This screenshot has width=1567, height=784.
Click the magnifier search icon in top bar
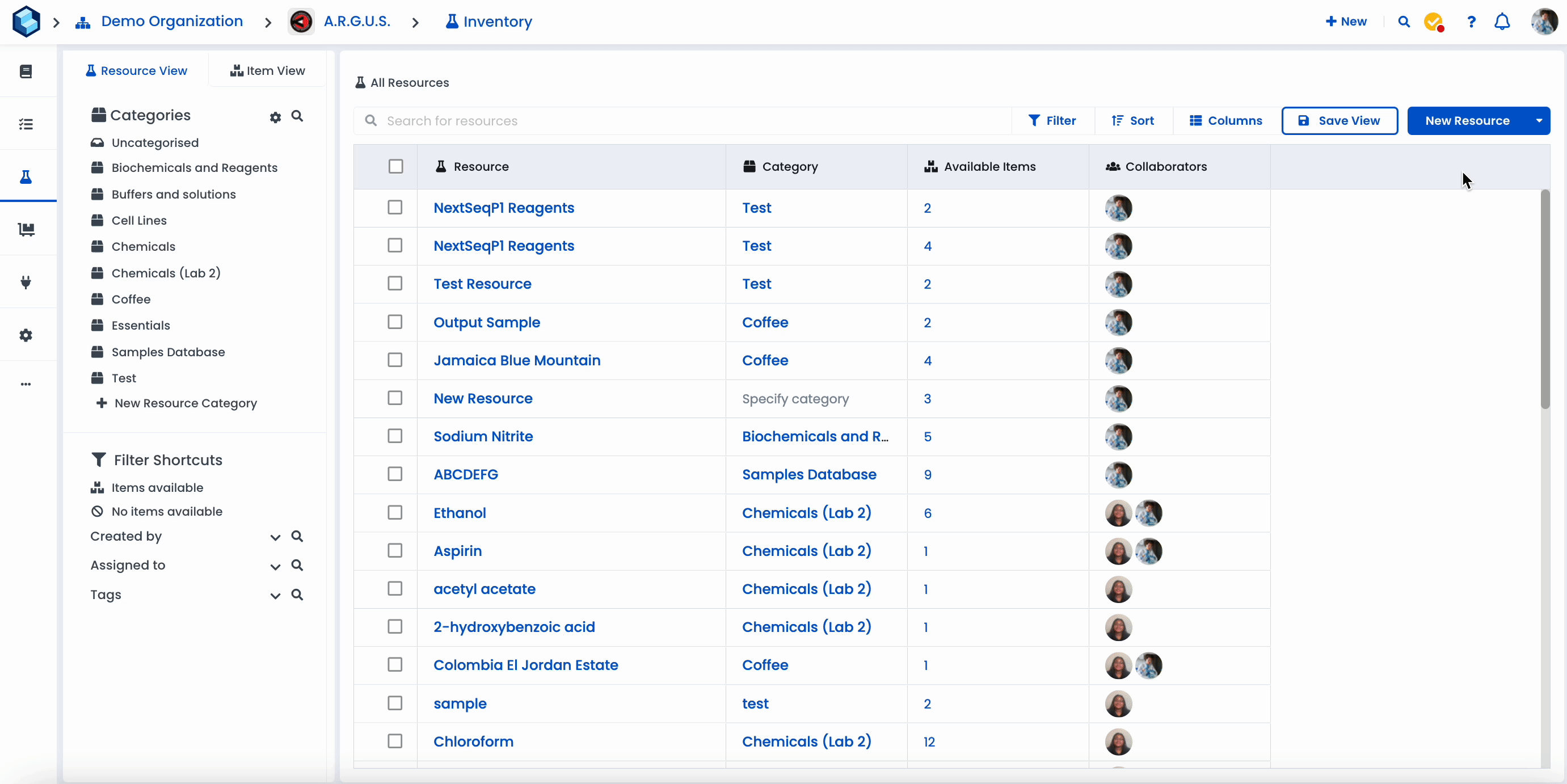[x=1404, y=22]
